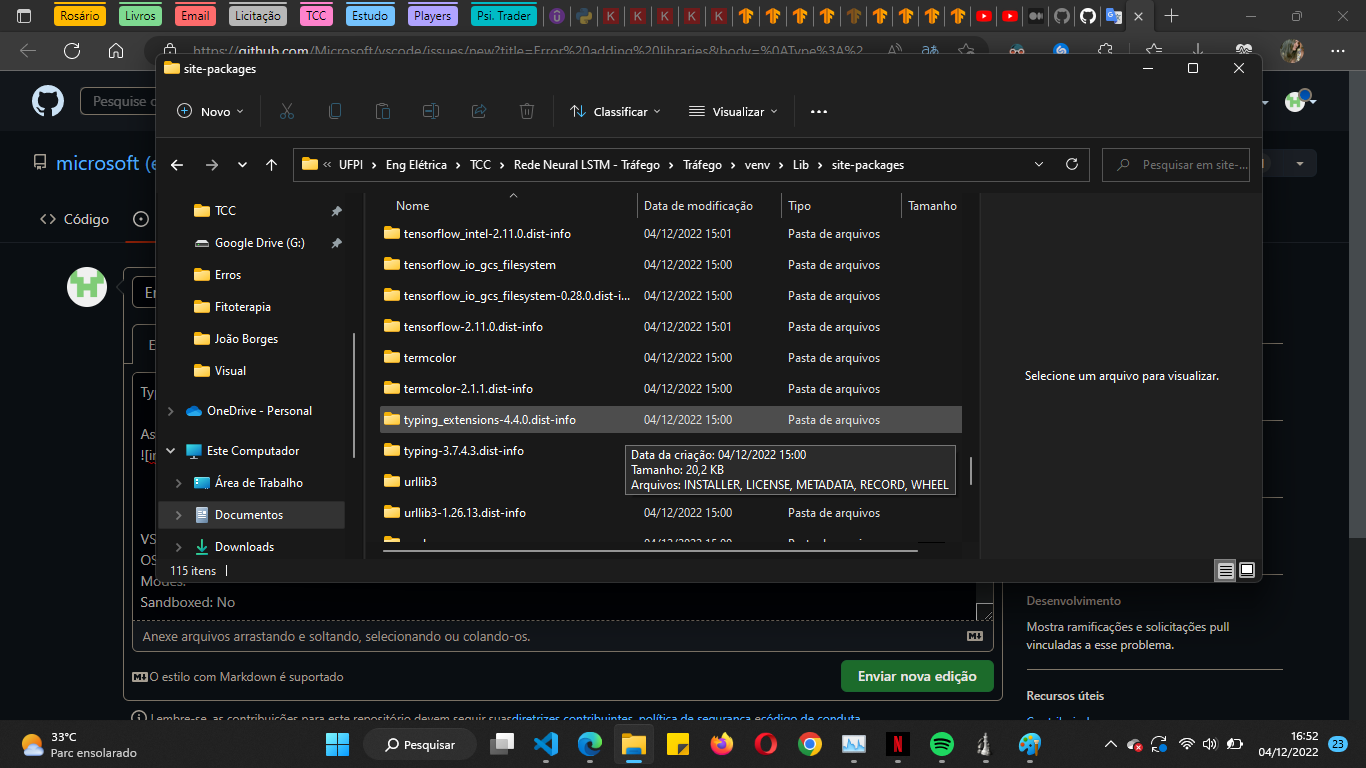
Task: Collapse the Este Computador tree item
Action: 170,450
